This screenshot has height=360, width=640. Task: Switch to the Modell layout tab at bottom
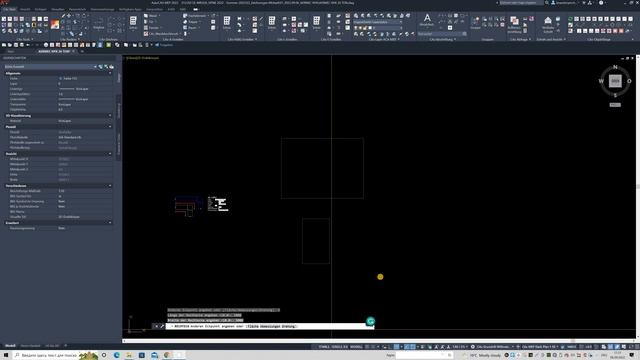10,346
